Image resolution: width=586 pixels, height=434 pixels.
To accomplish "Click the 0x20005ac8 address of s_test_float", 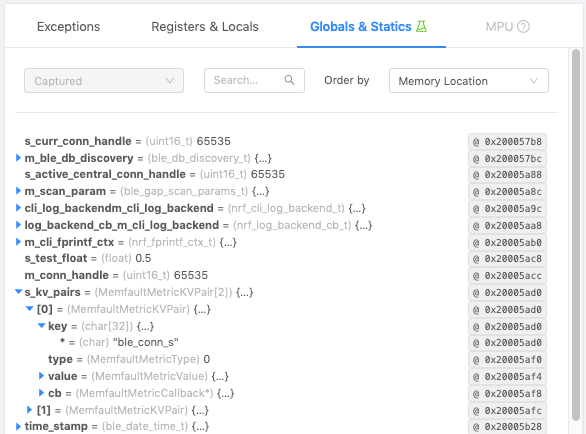I will pyautogui.click(x=507, y=259).
